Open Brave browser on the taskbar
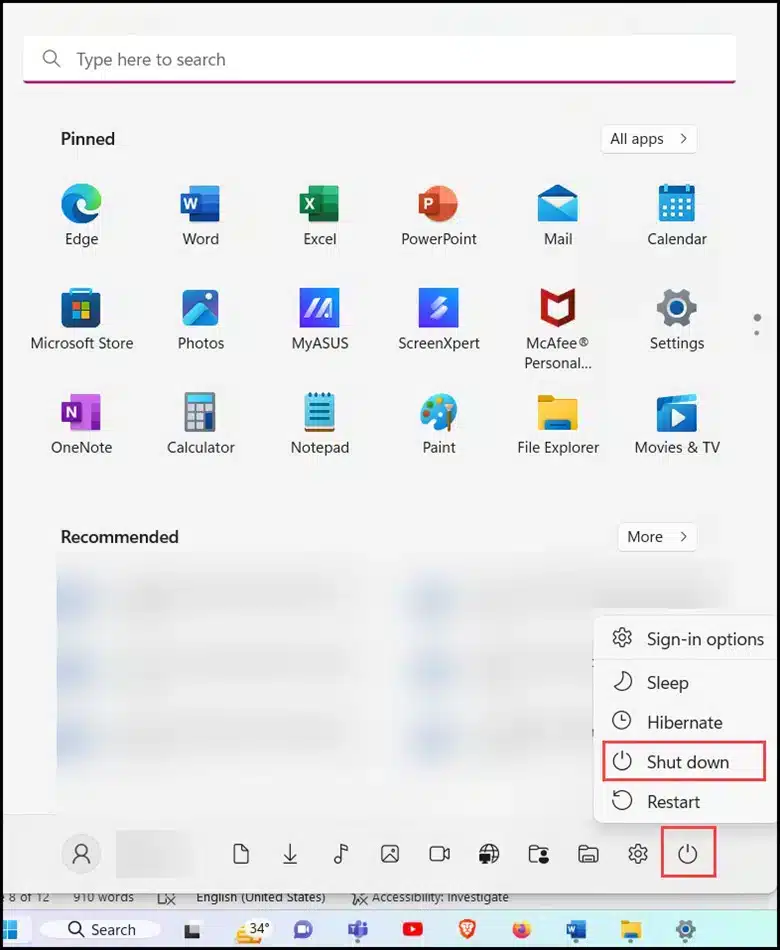The image size is (780, 950). 467,929
